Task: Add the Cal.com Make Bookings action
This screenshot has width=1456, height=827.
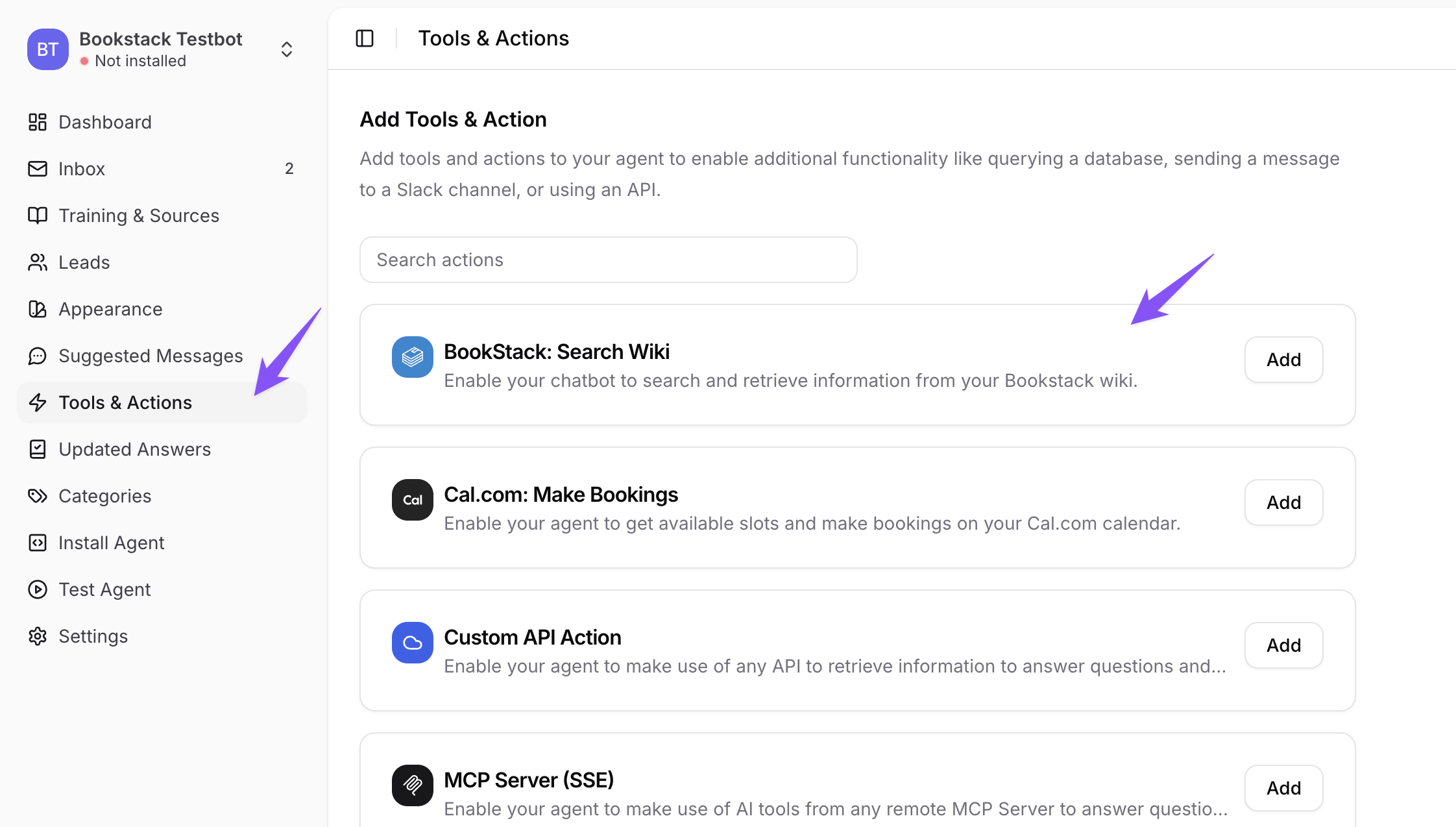Action: (1283, 502)
